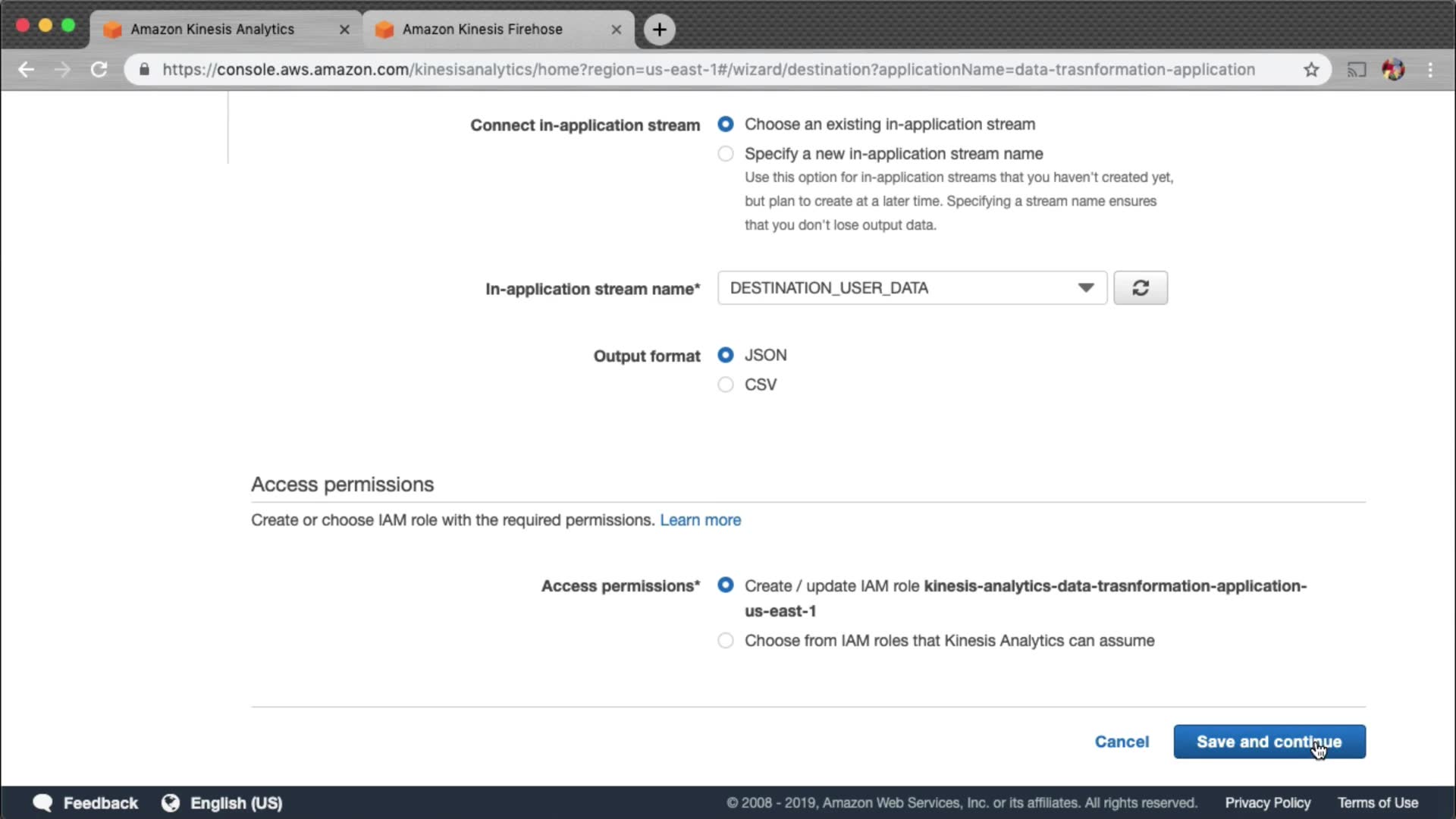
Task: Click the browser back arrow
Action: click(x=27, y=70)
